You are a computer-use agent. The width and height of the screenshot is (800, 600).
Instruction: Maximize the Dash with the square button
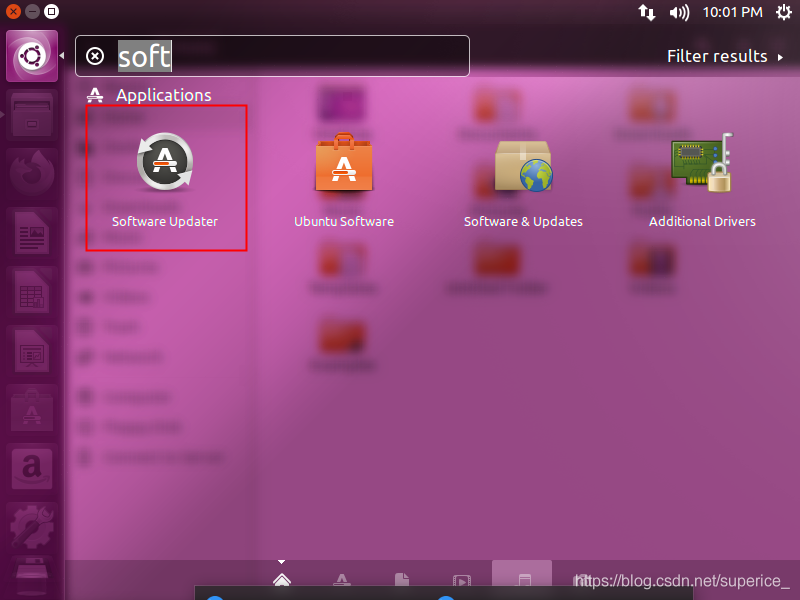(51, 11)
